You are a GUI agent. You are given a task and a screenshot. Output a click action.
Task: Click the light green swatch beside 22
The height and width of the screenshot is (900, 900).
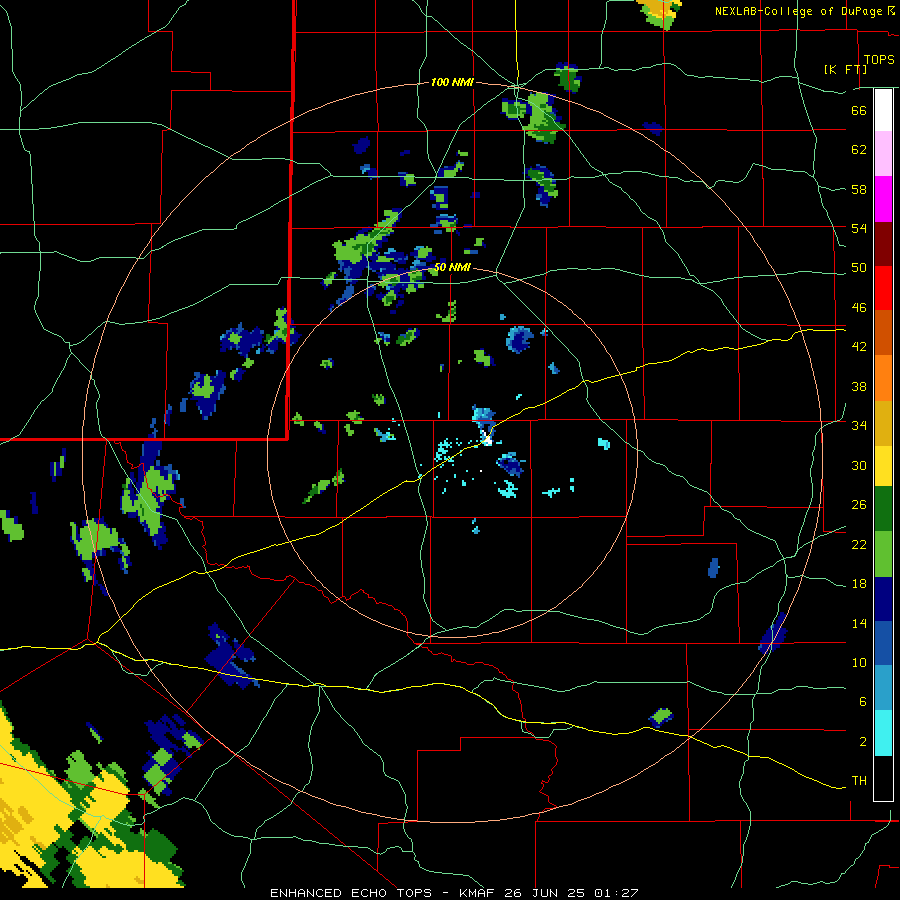(x=883, y=554)
